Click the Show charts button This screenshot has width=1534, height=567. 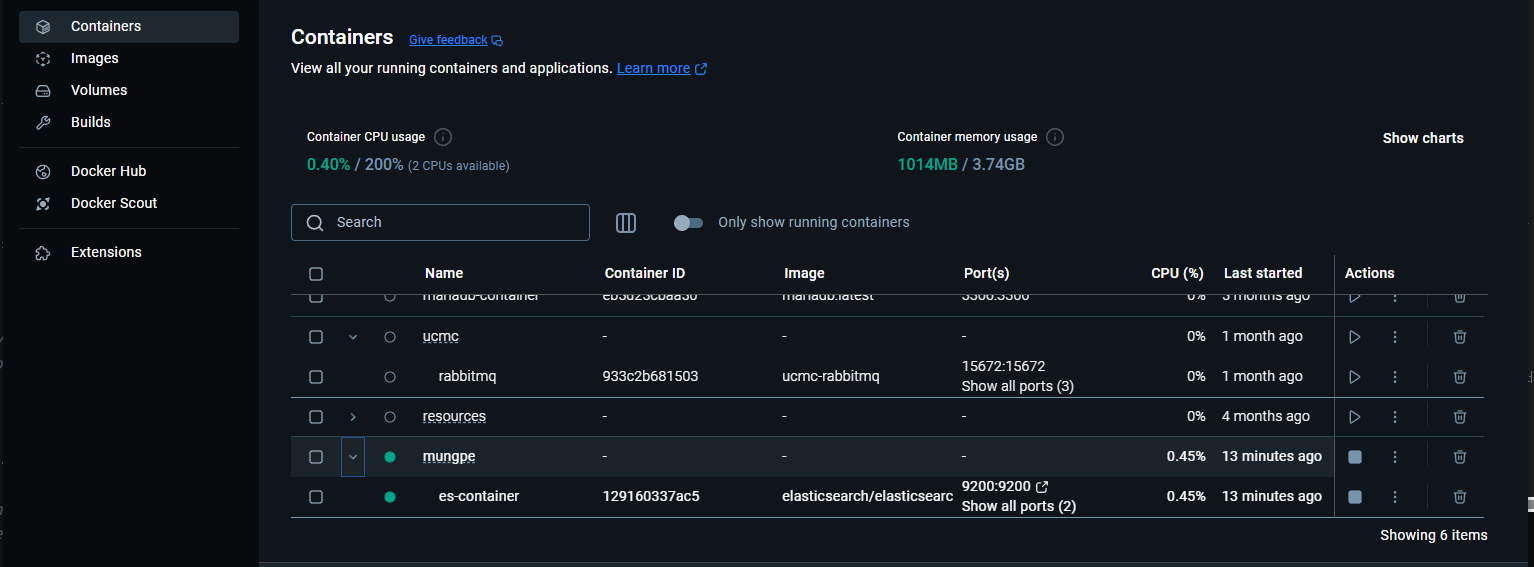click(1423, 138)
